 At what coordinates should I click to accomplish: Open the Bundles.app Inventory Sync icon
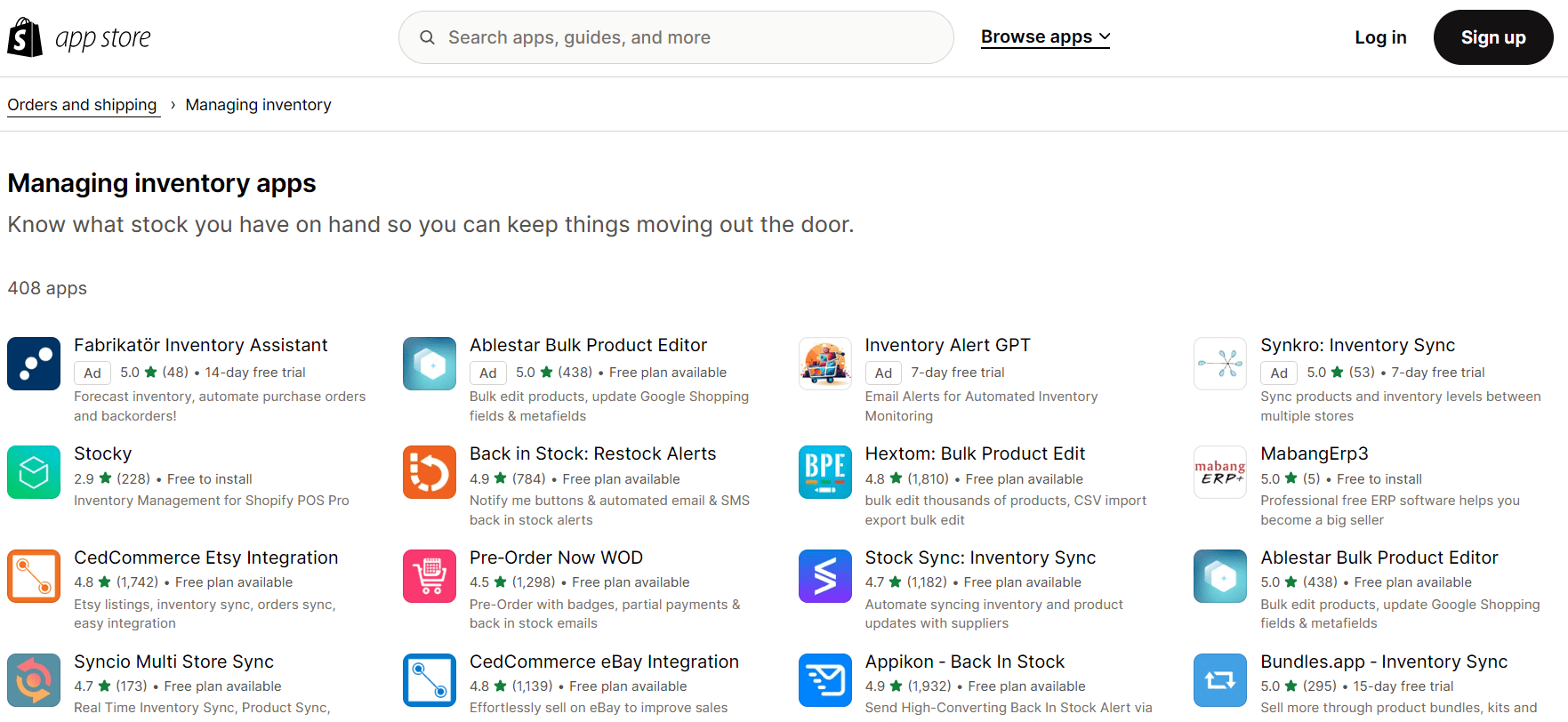click(x=1219, y=680)
